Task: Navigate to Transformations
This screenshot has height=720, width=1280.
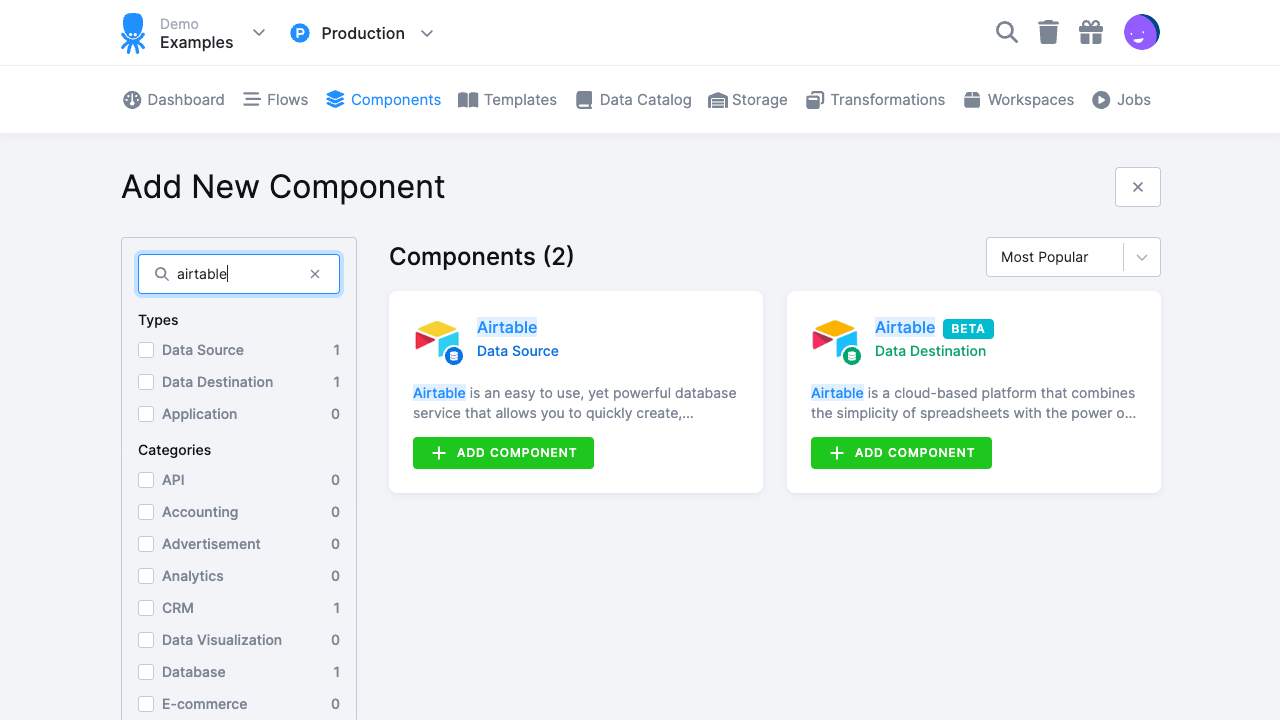Action: (875, 99)
